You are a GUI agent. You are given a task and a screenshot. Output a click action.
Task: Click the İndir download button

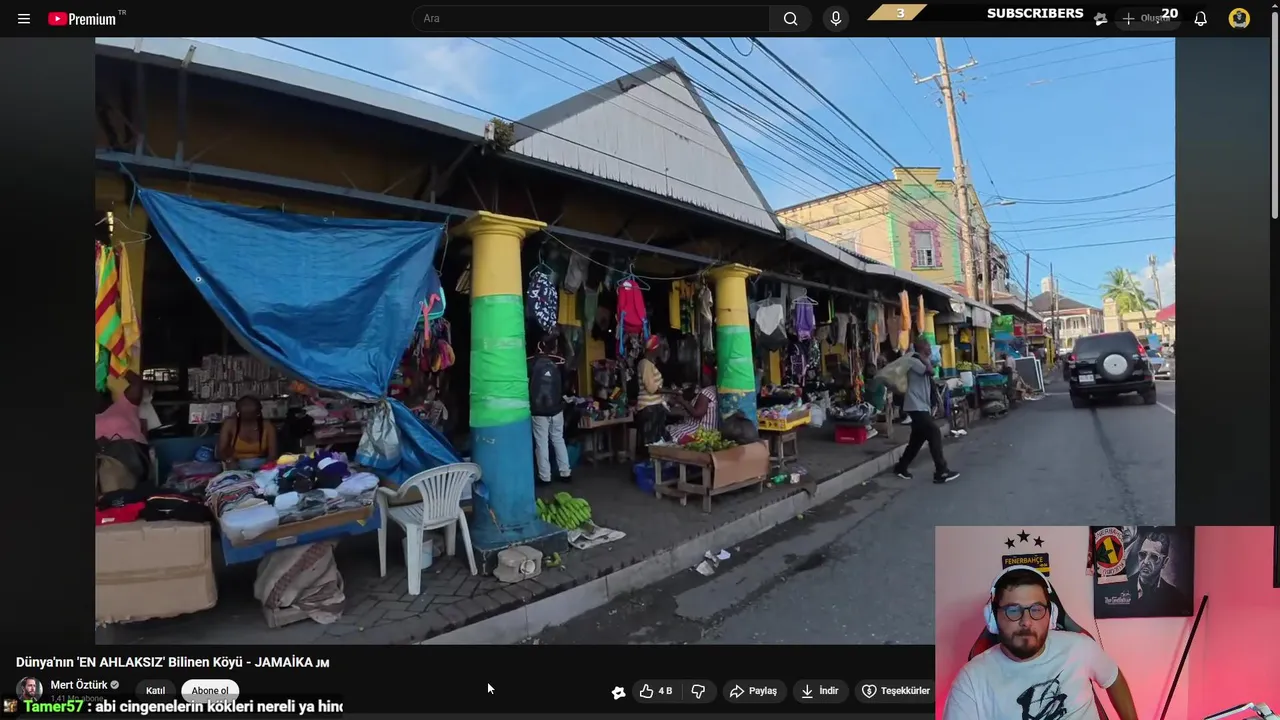tap(820, 691)
